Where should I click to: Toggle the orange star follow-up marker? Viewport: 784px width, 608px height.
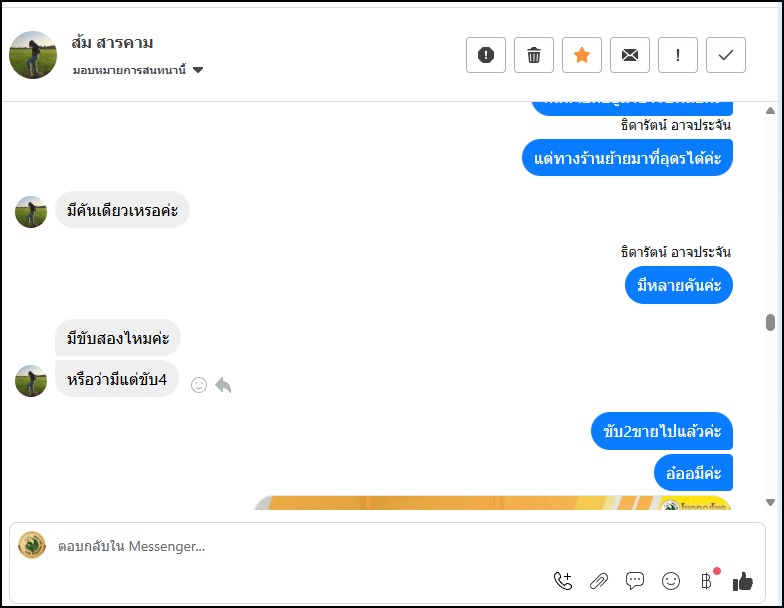582,55
